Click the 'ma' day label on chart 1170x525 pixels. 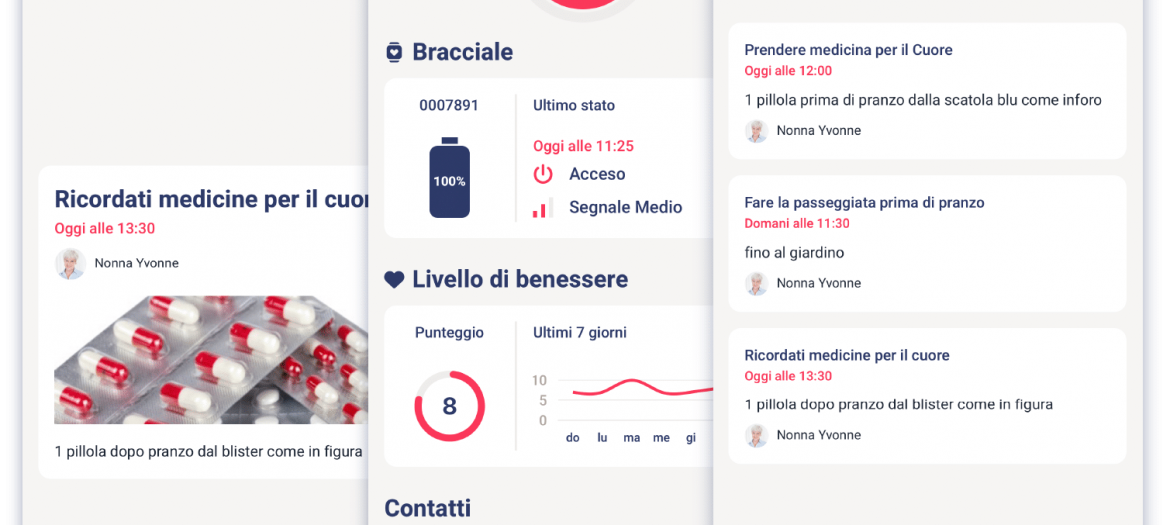[632, 438]
